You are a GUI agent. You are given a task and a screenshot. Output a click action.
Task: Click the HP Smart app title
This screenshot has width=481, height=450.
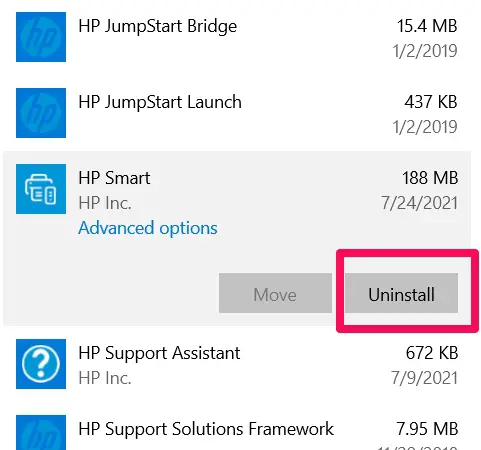(114, 178)
